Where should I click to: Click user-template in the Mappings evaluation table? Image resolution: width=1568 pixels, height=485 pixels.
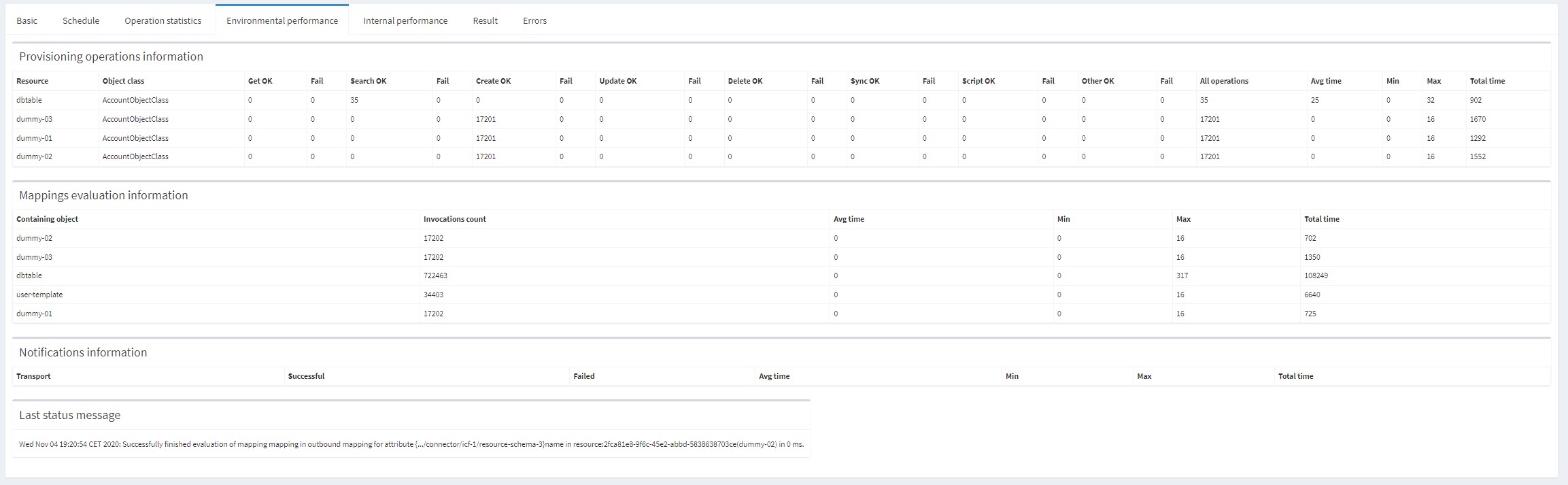39,295
